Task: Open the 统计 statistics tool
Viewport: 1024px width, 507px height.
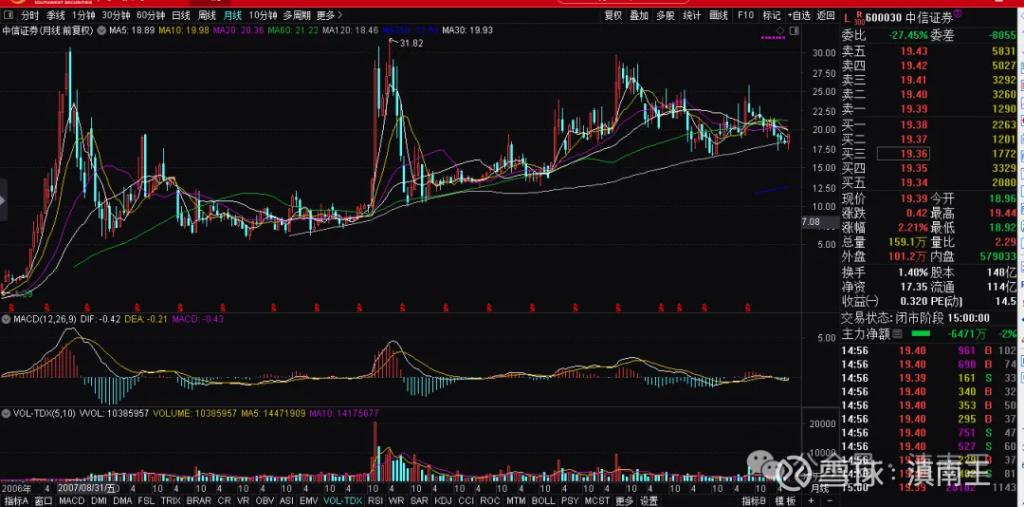Action: tap(692, 15)
